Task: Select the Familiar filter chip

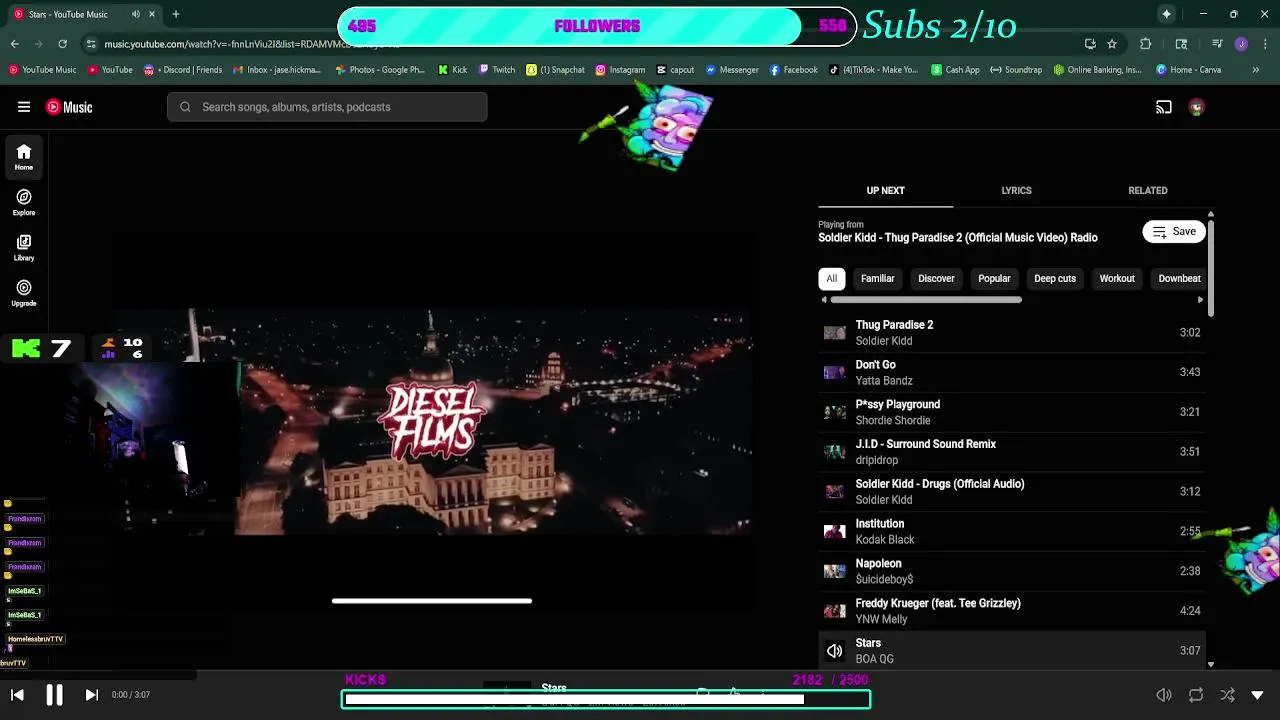Action: [x=878, y=278]
